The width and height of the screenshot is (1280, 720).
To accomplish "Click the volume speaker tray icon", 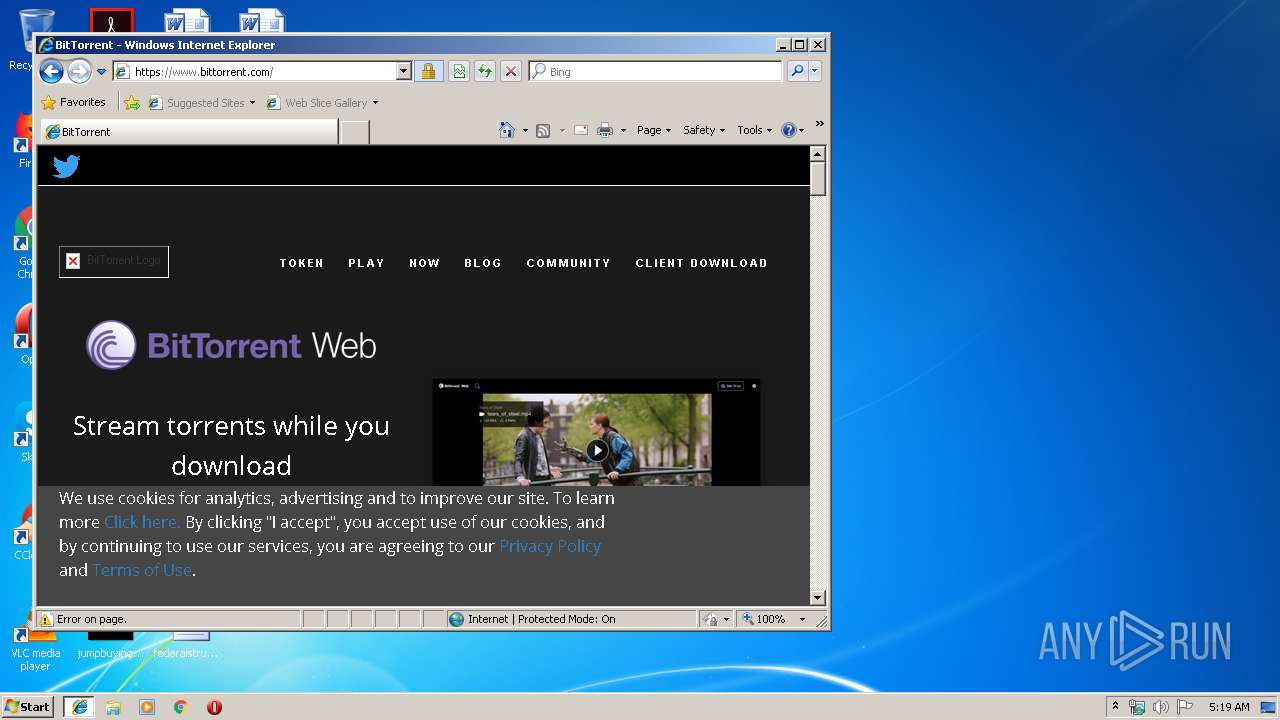I will (x=1161, y=707).
